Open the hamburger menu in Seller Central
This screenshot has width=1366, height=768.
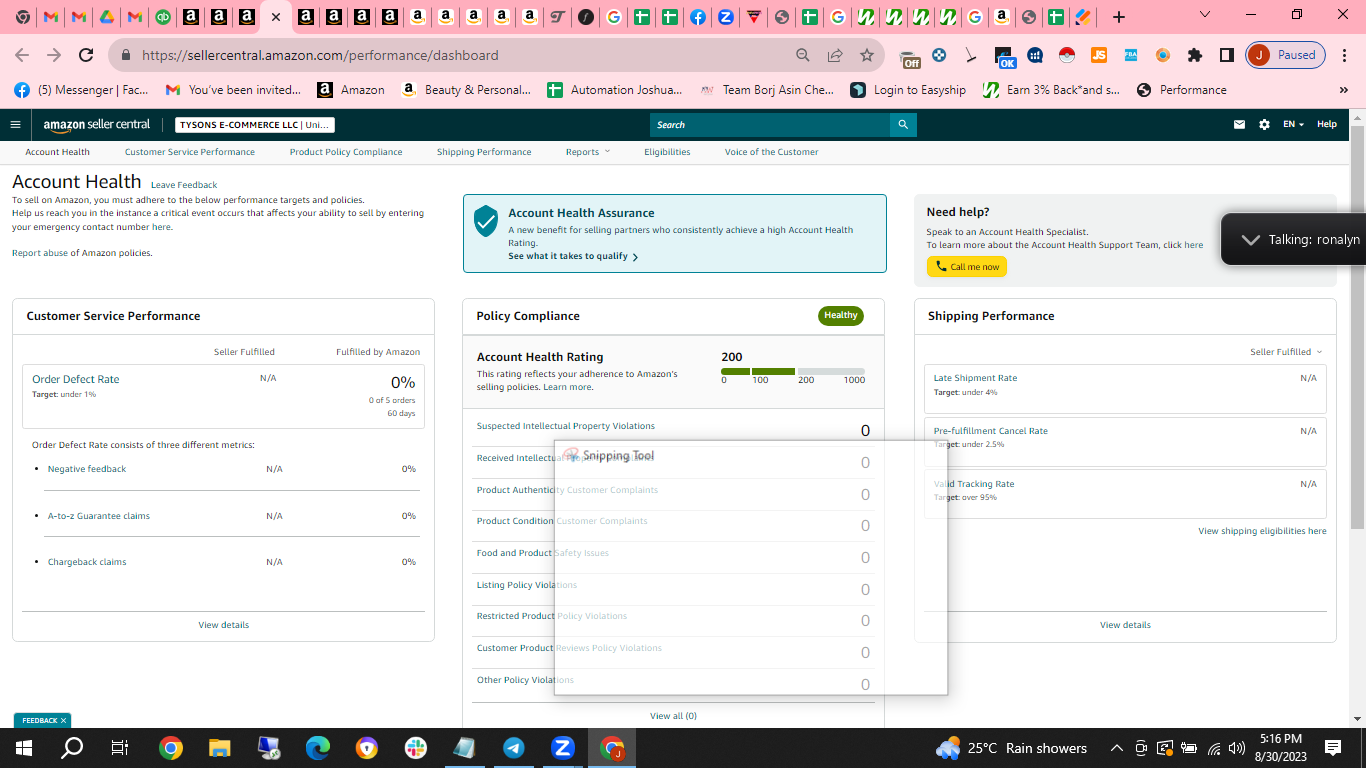15,125
